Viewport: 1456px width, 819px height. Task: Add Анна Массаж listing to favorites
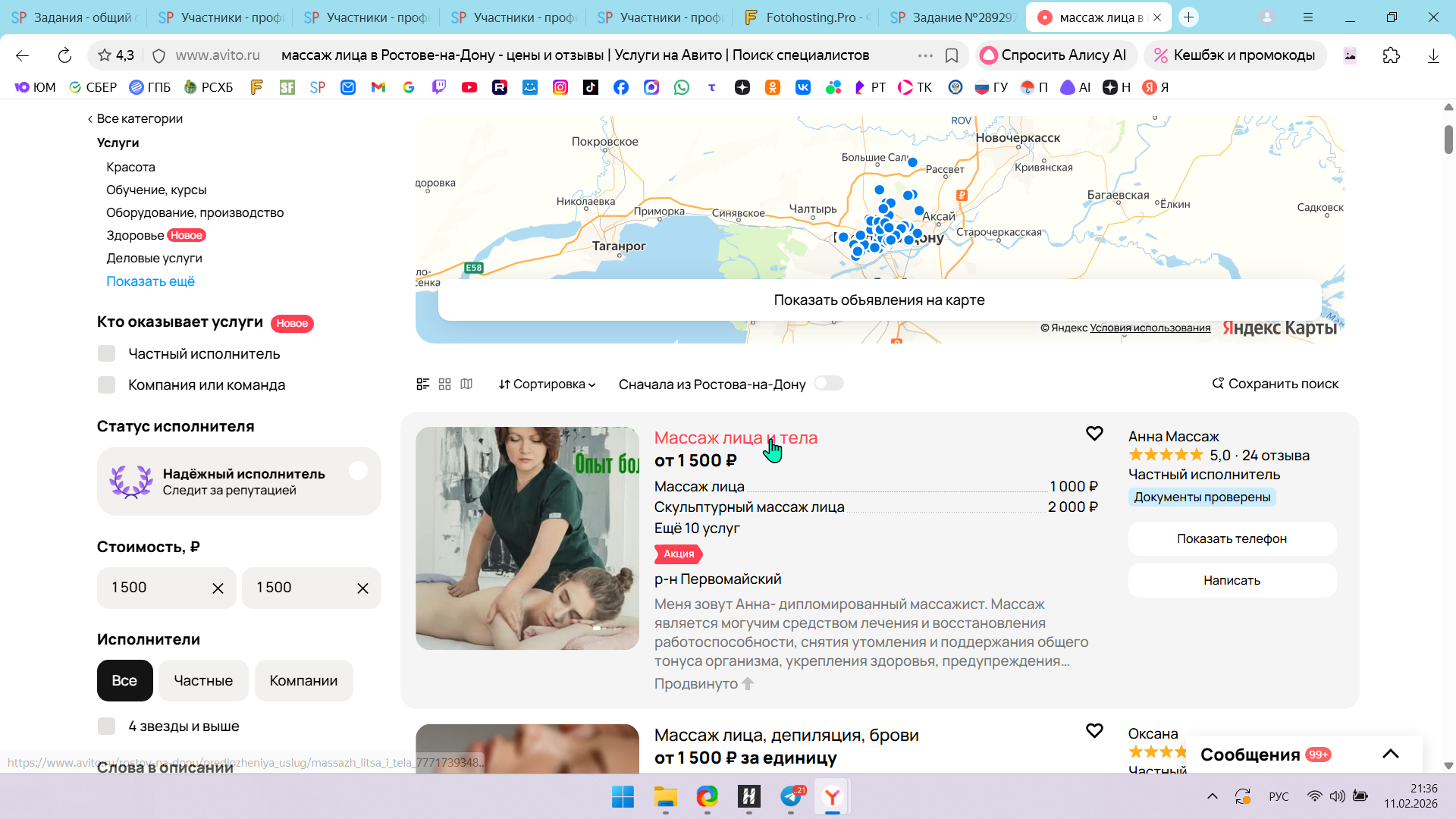coord(1094,433)
